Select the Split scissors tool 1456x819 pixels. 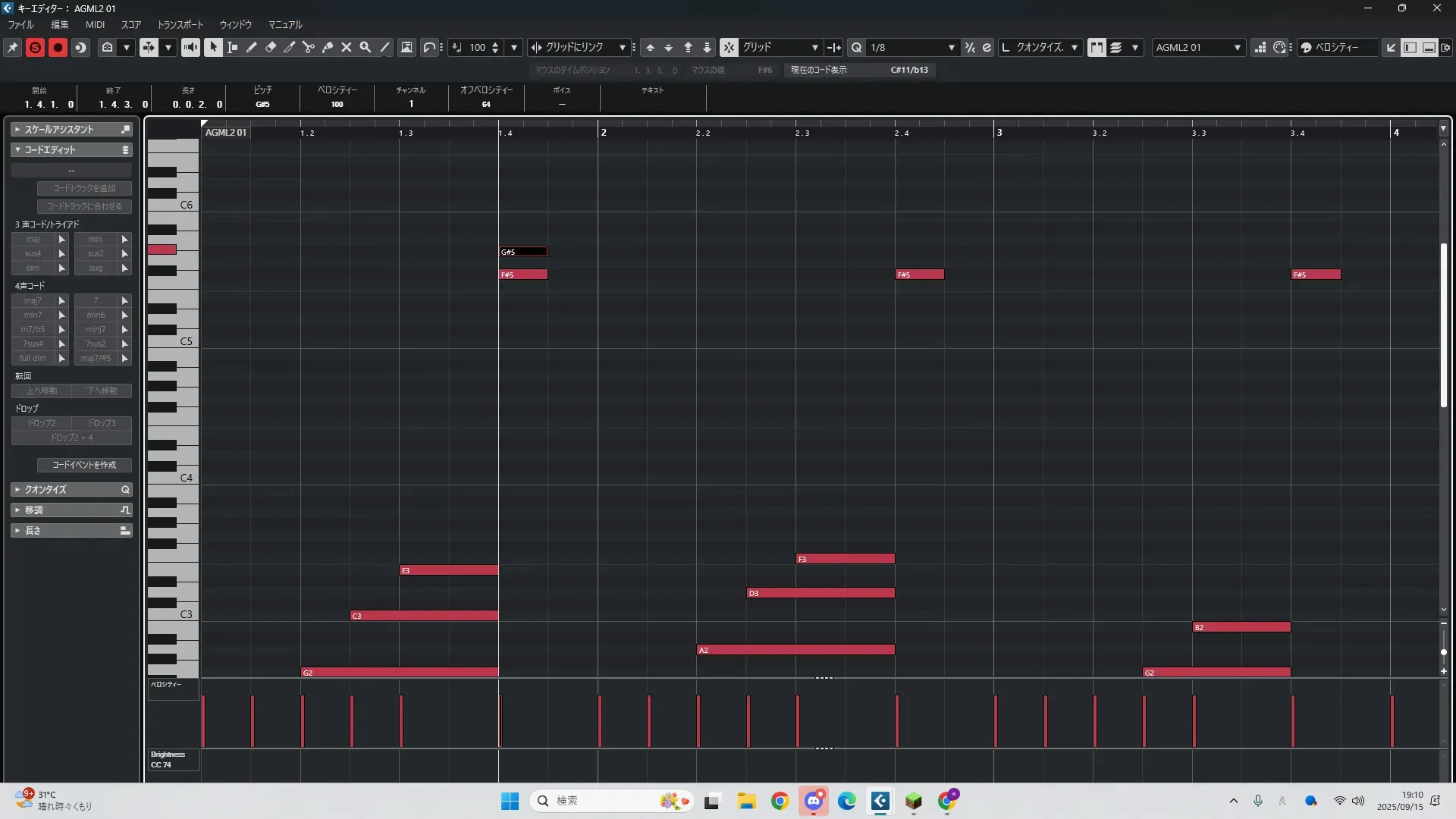point(308,47)
